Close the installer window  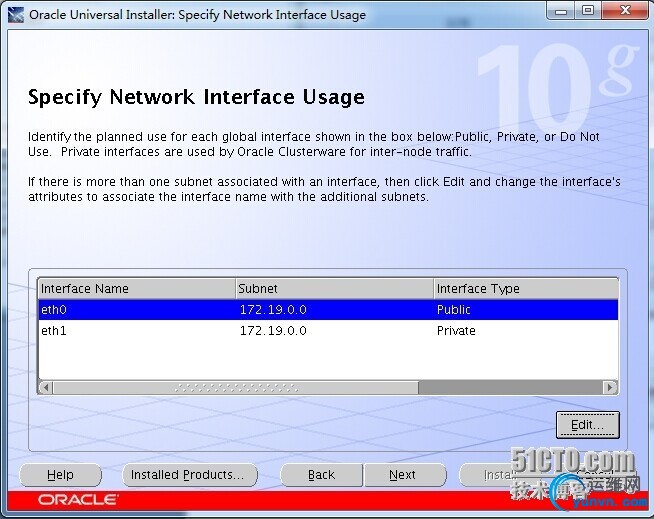point(625,10)
